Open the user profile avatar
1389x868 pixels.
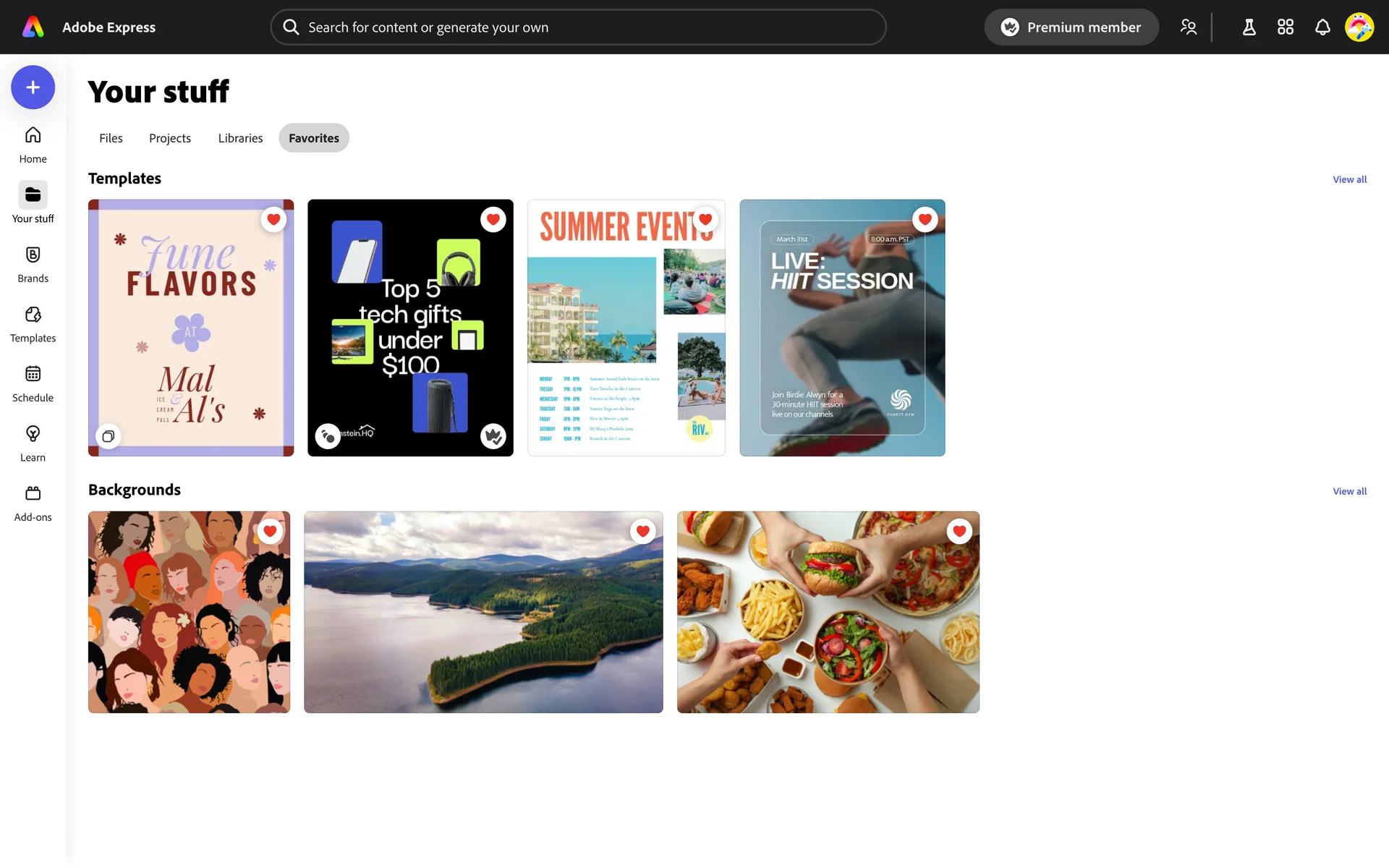(1359, 27)
